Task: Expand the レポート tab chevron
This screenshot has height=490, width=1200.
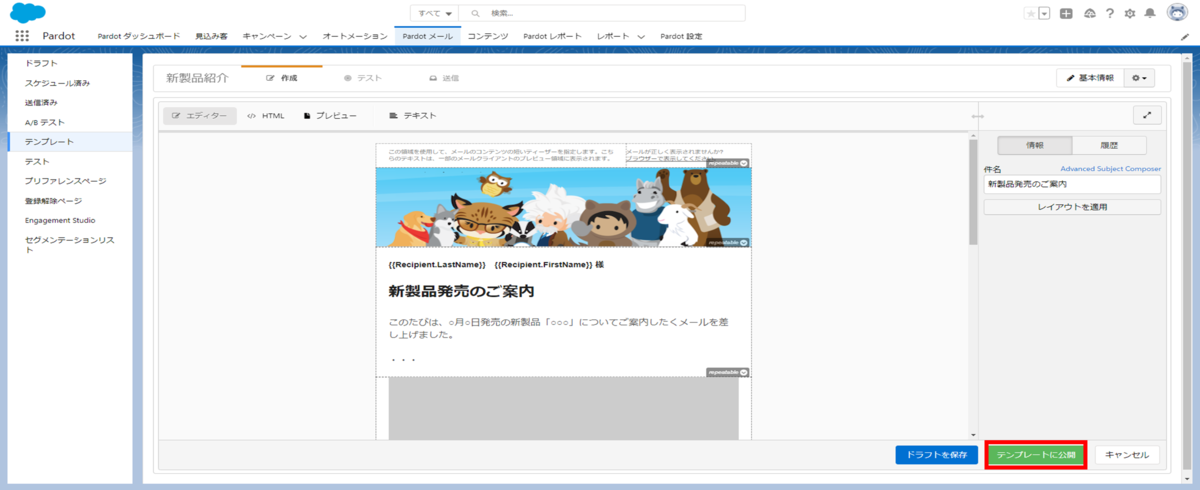Action: [x=641, y=36]
